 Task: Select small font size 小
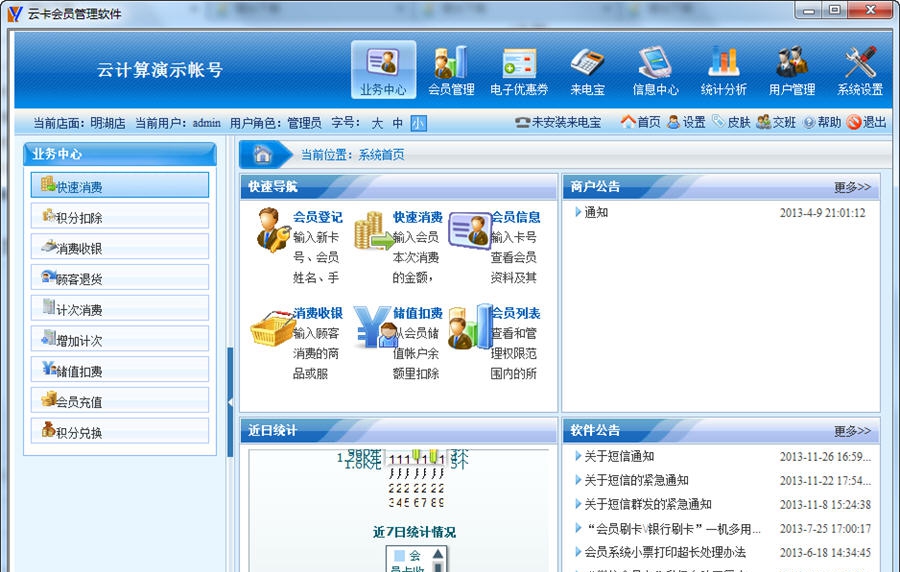pos(418,123)
